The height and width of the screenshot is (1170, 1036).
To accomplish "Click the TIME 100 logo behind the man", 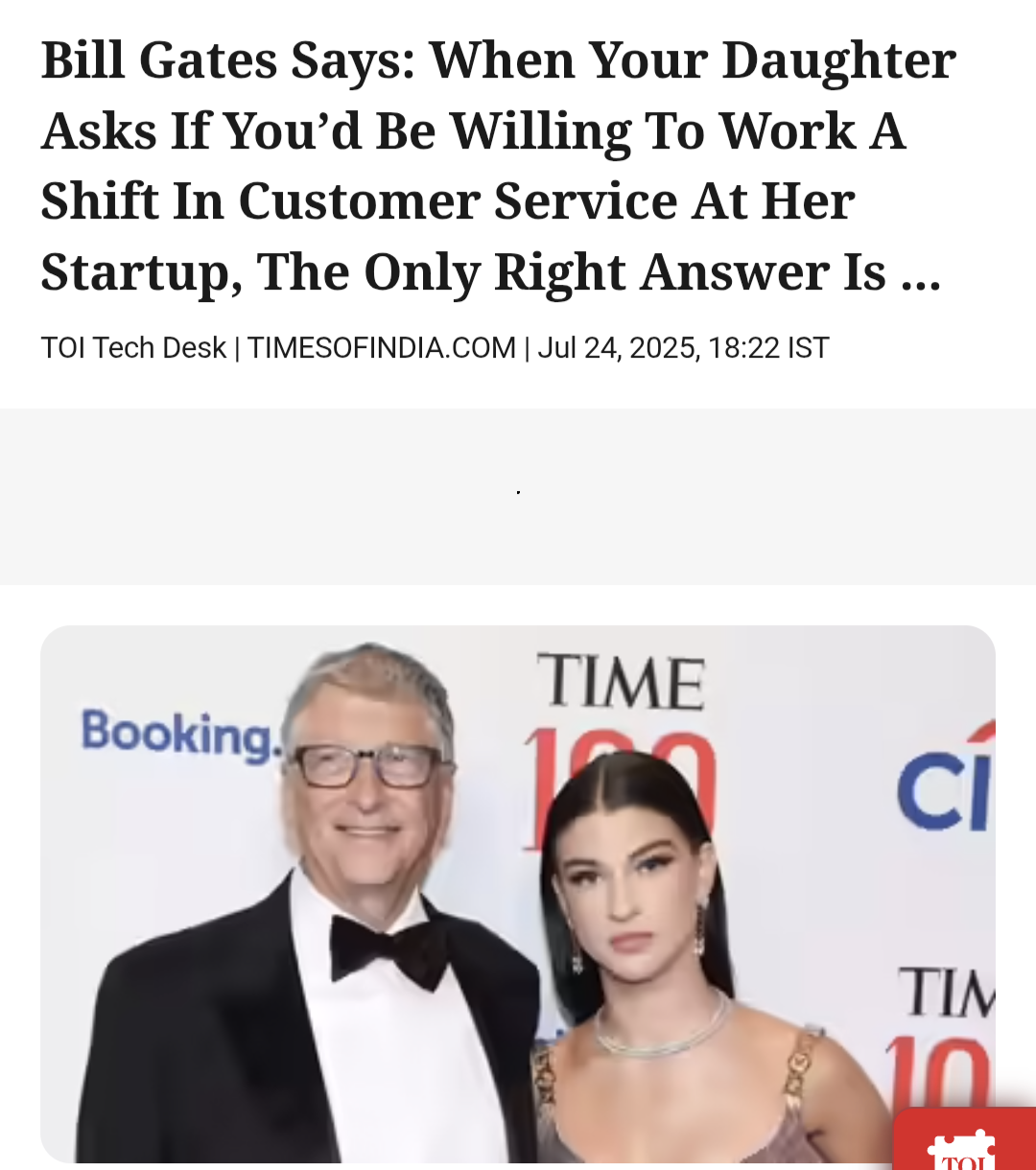I will (x=622, y=749).
